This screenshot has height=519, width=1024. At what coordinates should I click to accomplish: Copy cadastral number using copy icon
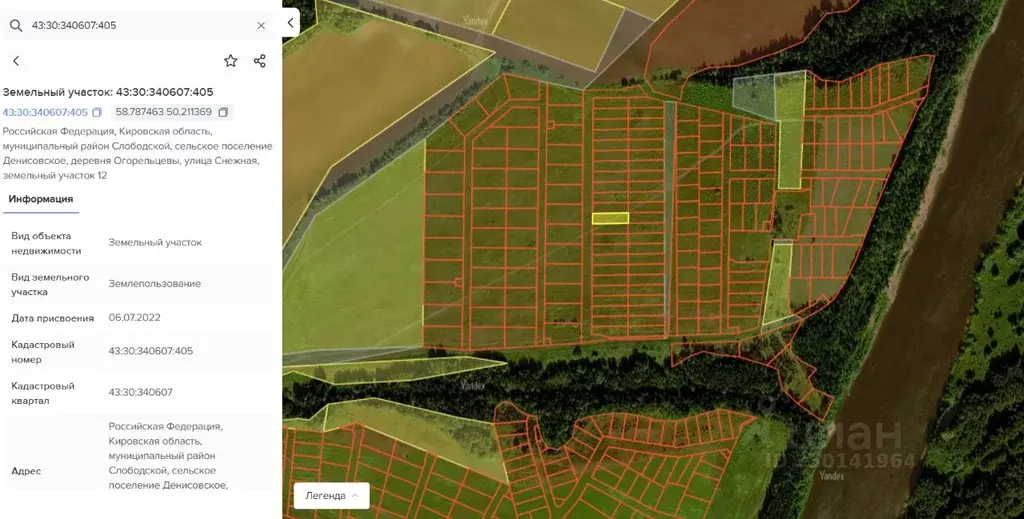pos(97,112)
